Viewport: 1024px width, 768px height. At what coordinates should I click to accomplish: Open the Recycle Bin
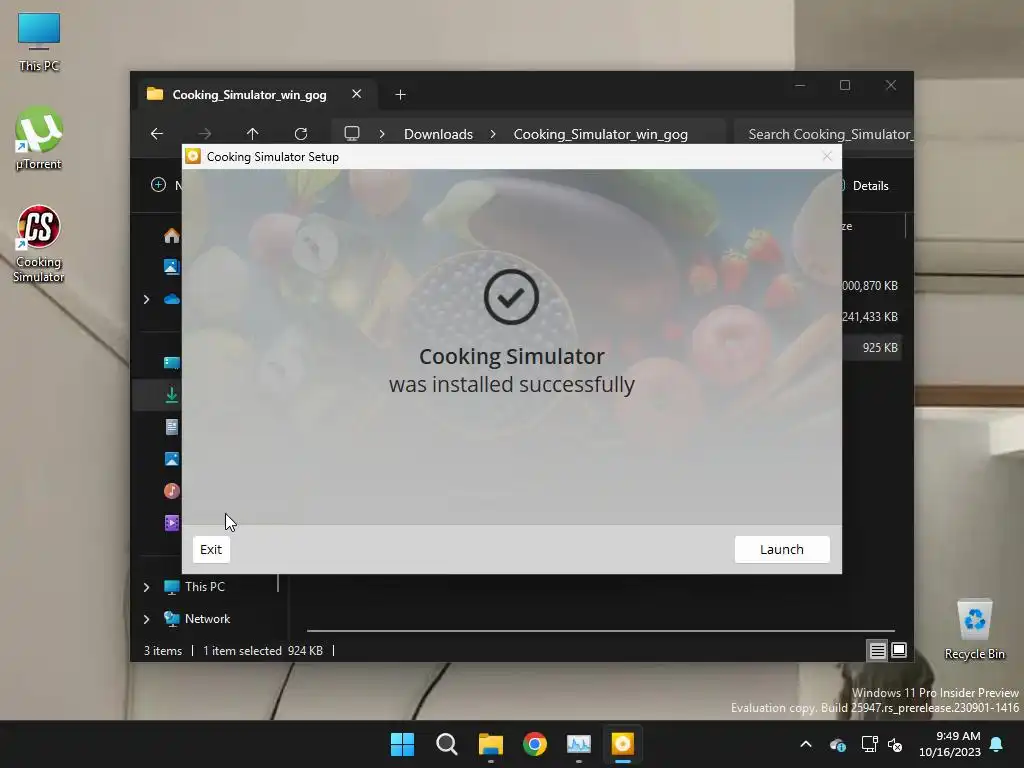(974, 630)
